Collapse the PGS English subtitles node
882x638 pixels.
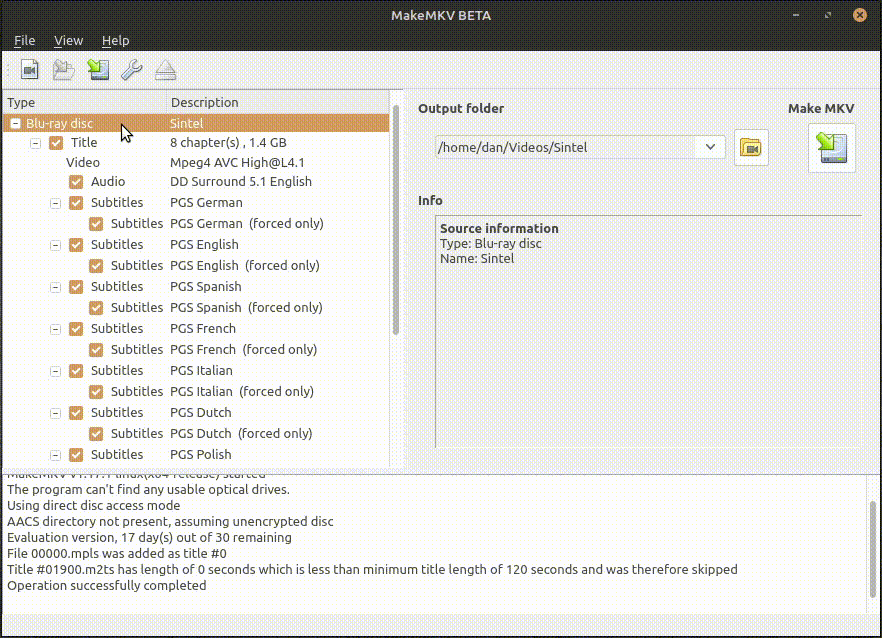tap(55, 245)
